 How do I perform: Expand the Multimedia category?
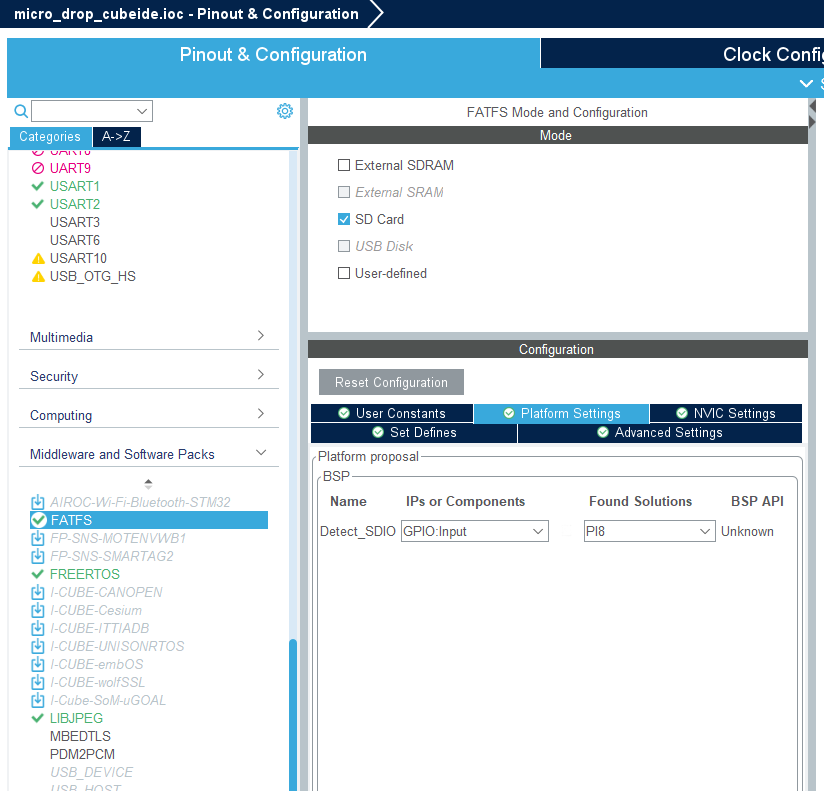(149, 337)
